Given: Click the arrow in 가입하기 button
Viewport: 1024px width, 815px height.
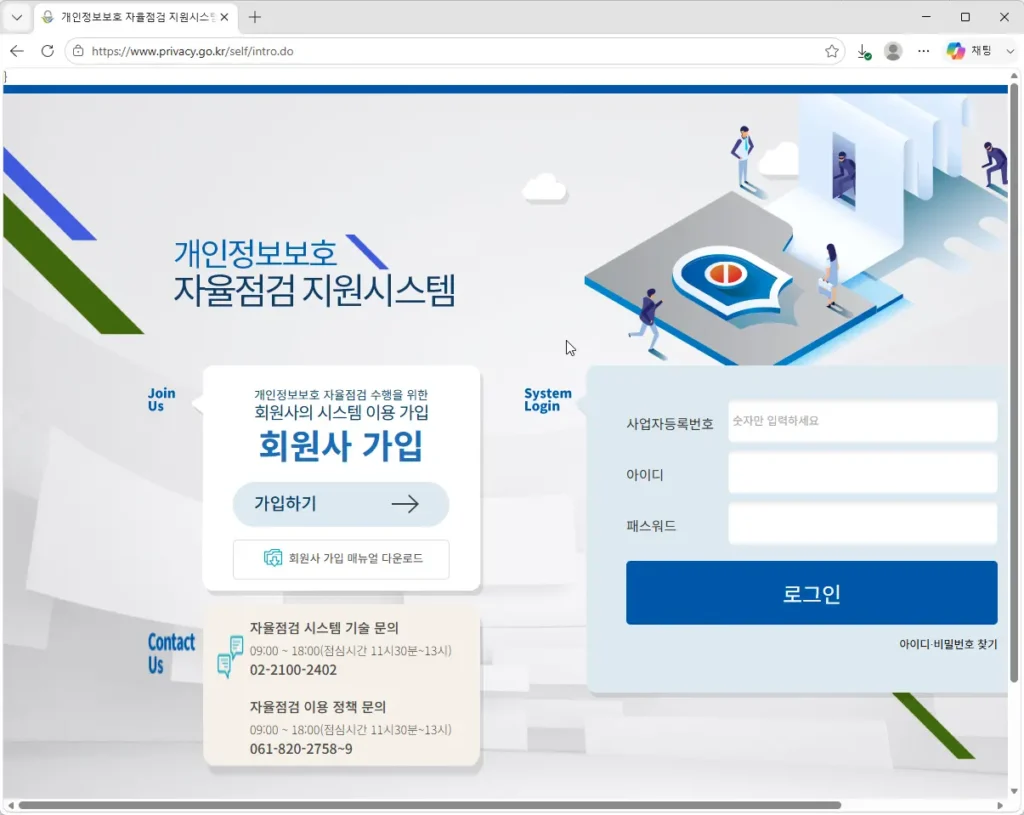Looking at the screenshot, I should point(405,504).
